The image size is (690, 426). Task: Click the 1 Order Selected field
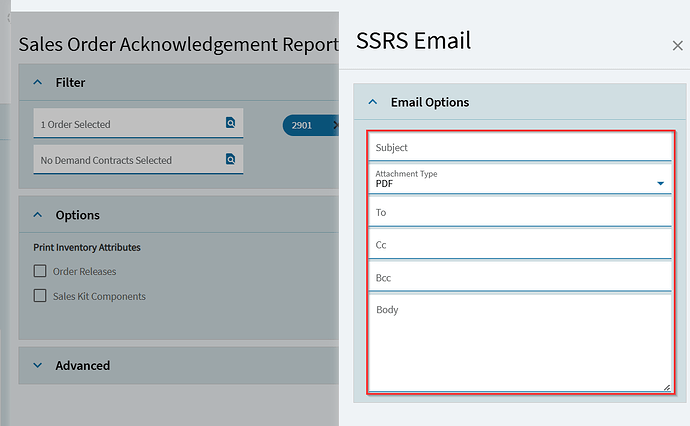138,123
